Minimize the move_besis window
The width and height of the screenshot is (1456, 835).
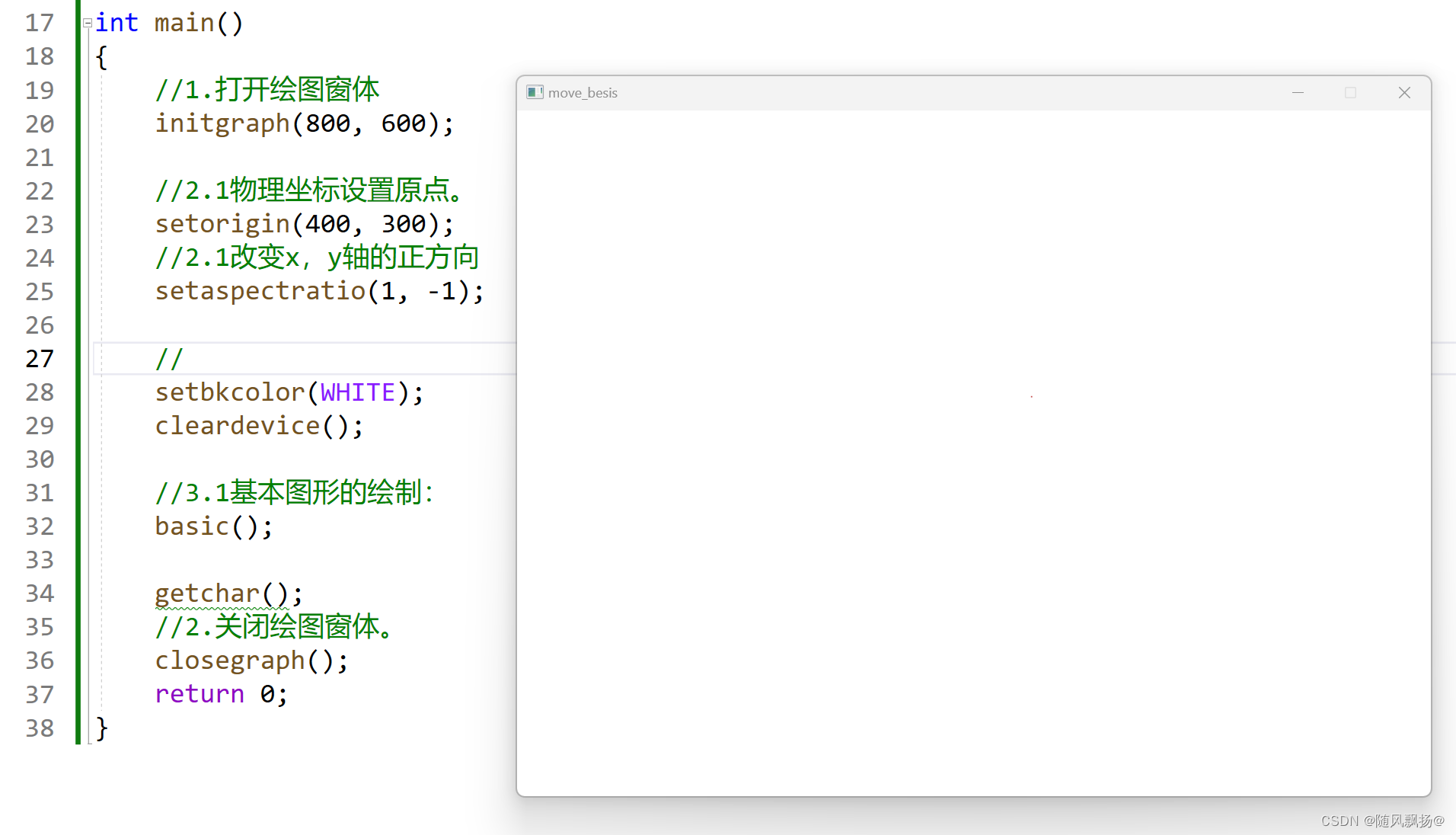pyautogui.click(x=1298, y=92)
